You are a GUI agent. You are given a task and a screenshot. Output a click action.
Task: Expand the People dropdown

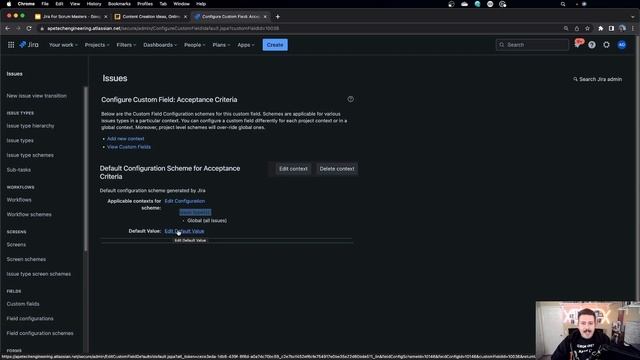tap(194, 45)
